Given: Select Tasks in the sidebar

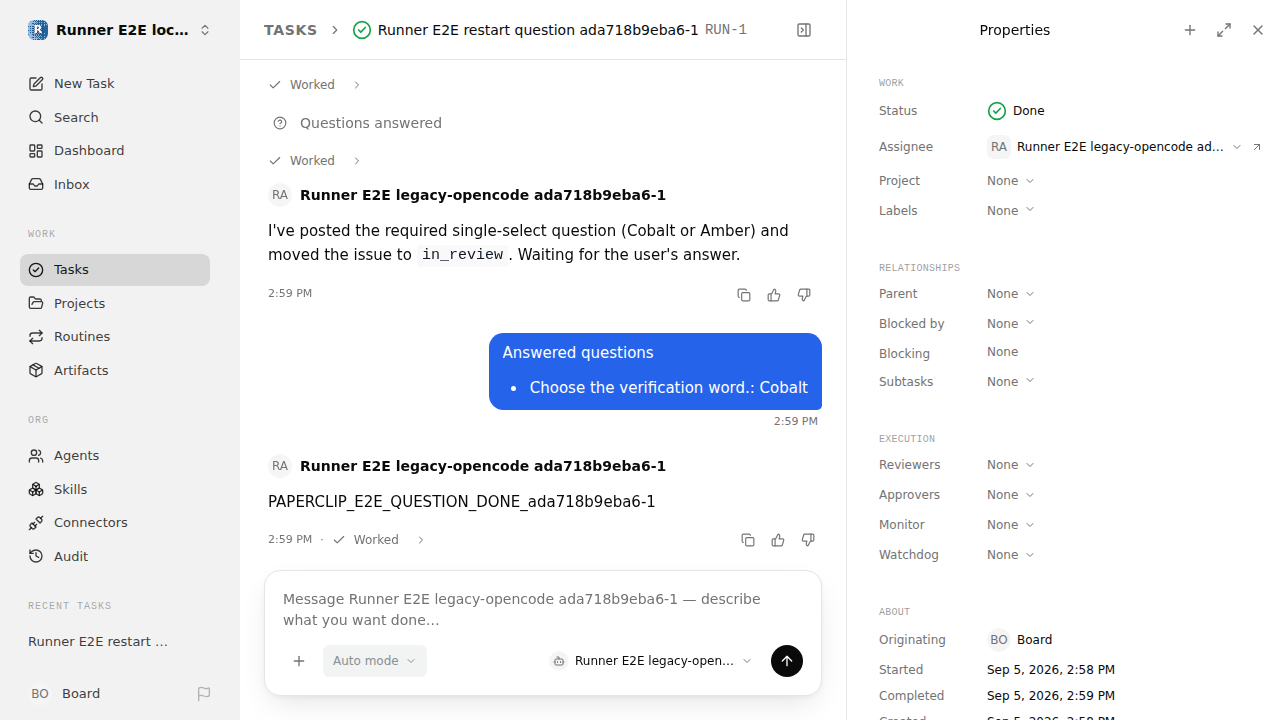Looking at the screenshot, I should point(115,270).
